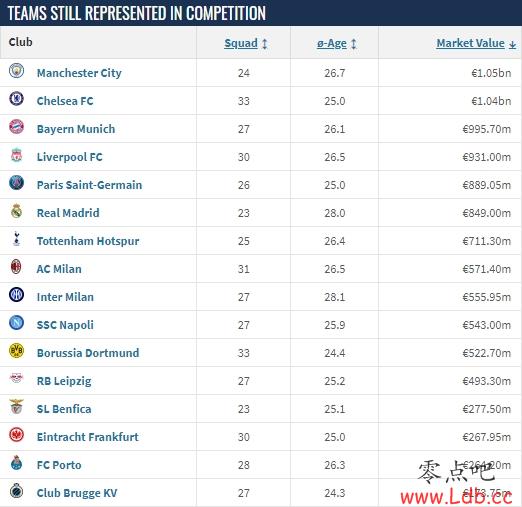
Task: Open the RB Leipzig club link
Action: (64, 381)
